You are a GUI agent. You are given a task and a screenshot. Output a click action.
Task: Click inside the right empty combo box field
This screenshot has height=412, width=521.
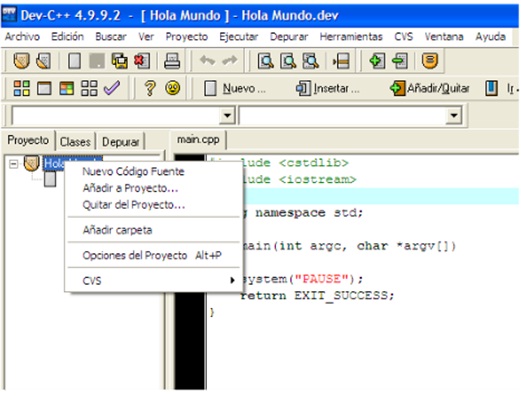pos(343,115)
